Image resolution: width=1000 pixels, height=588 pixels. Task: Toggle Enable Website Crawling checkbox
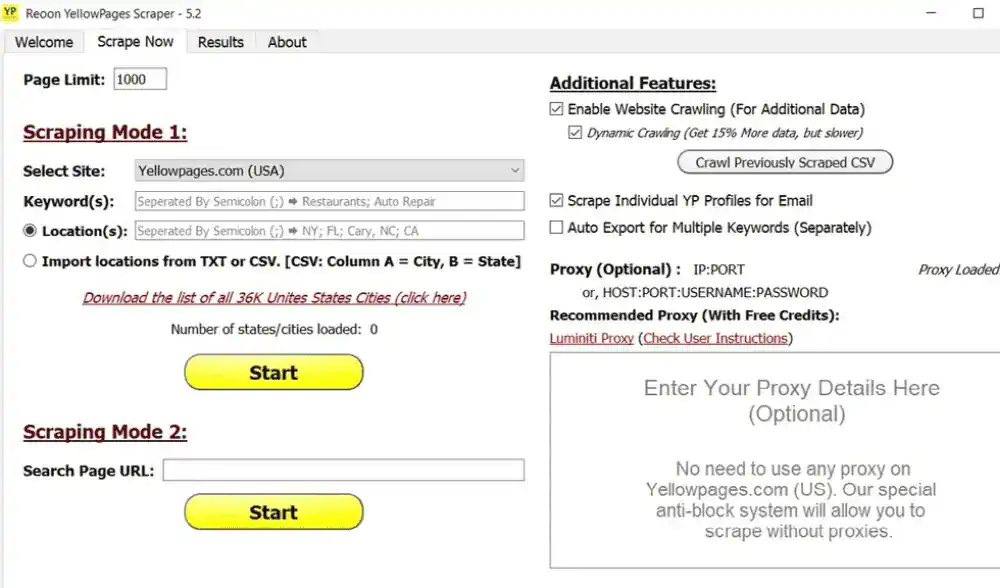(x=557, y=109)
